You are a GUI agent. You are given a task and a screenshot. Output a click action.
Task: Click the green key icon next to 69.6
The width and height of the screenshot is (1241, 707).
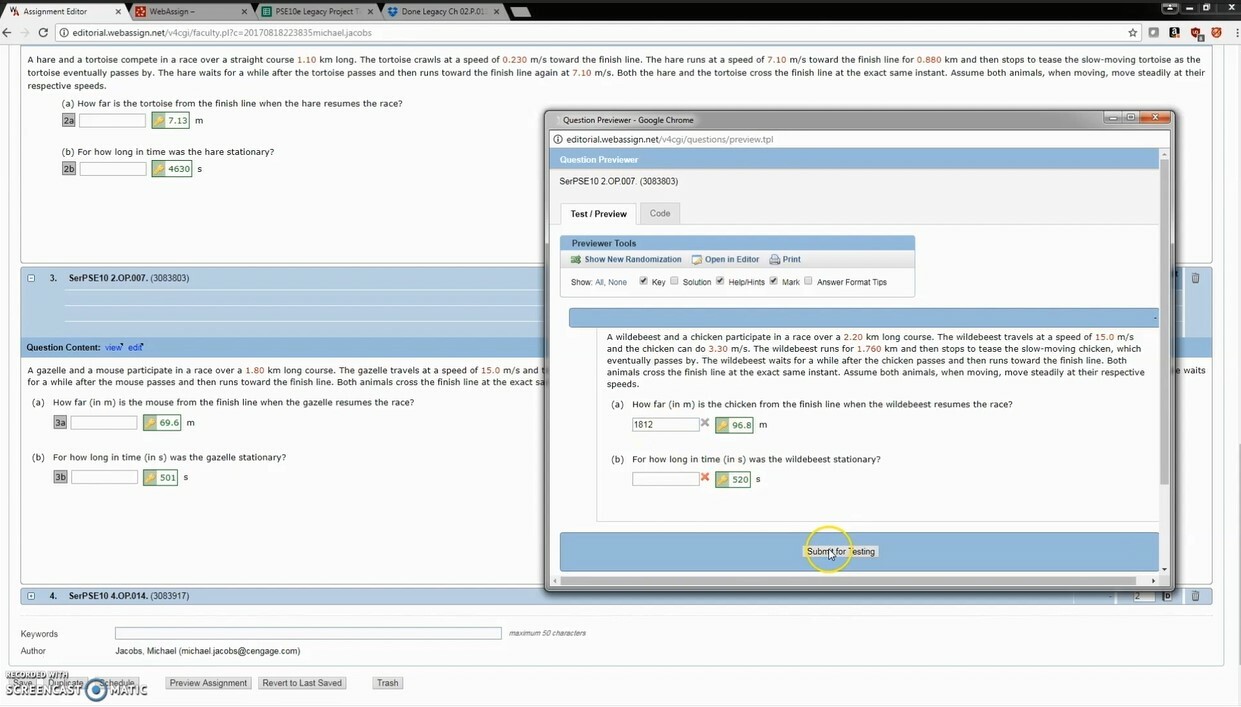(150, 423)
